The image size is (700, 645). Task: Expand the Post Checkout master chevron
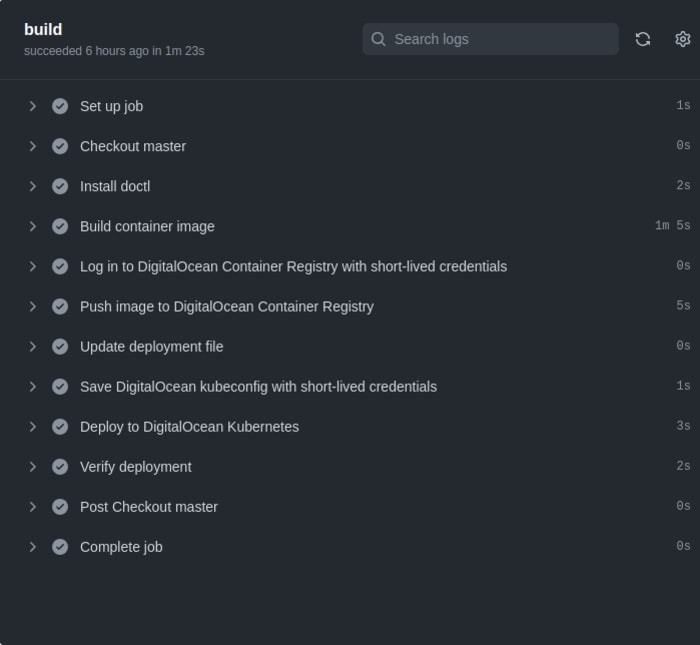tap(32, 506)
